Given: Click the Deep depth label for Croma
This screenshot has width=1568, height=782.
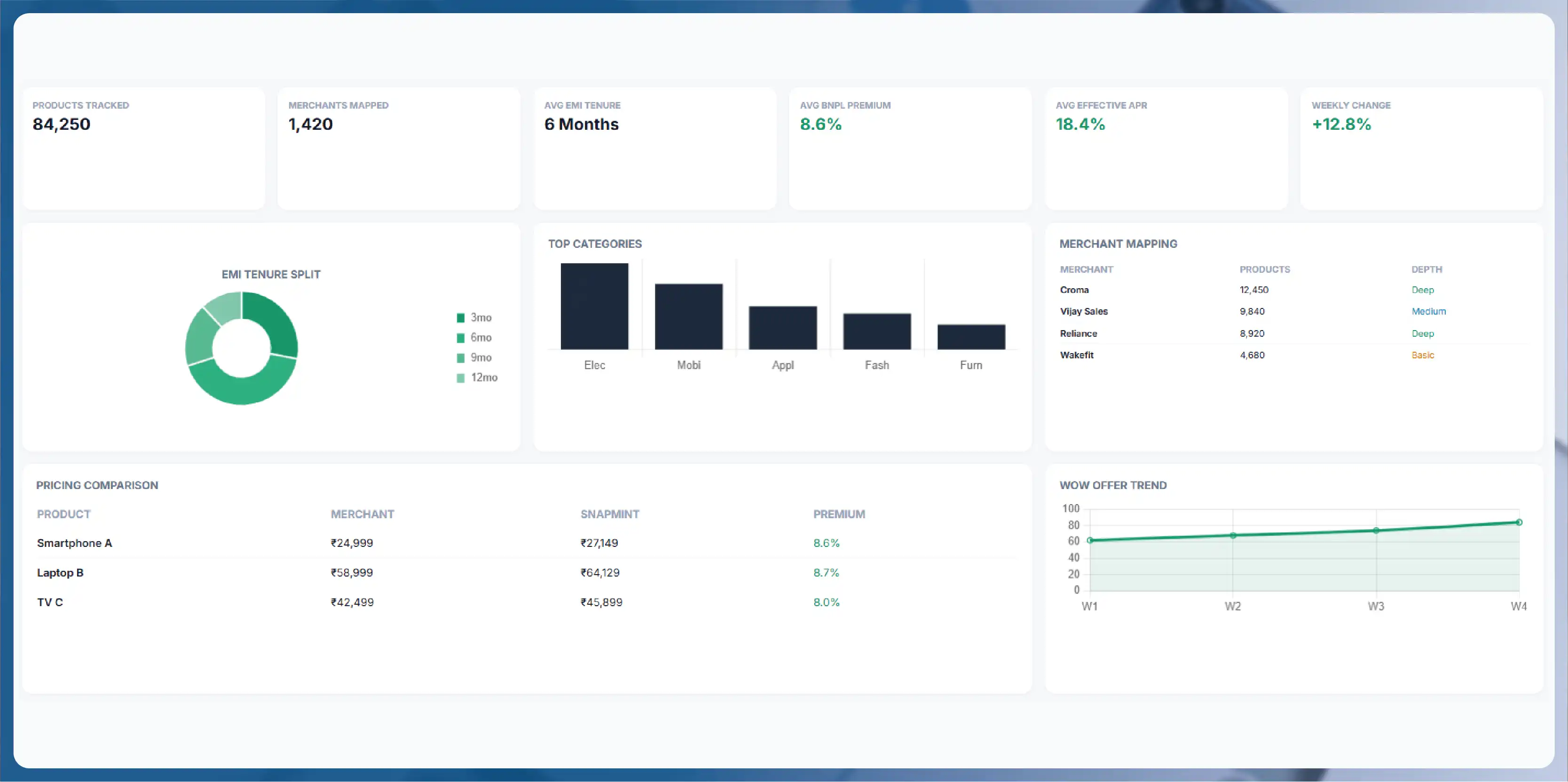Looking at the screenshot, I should tap(1423, 290).
